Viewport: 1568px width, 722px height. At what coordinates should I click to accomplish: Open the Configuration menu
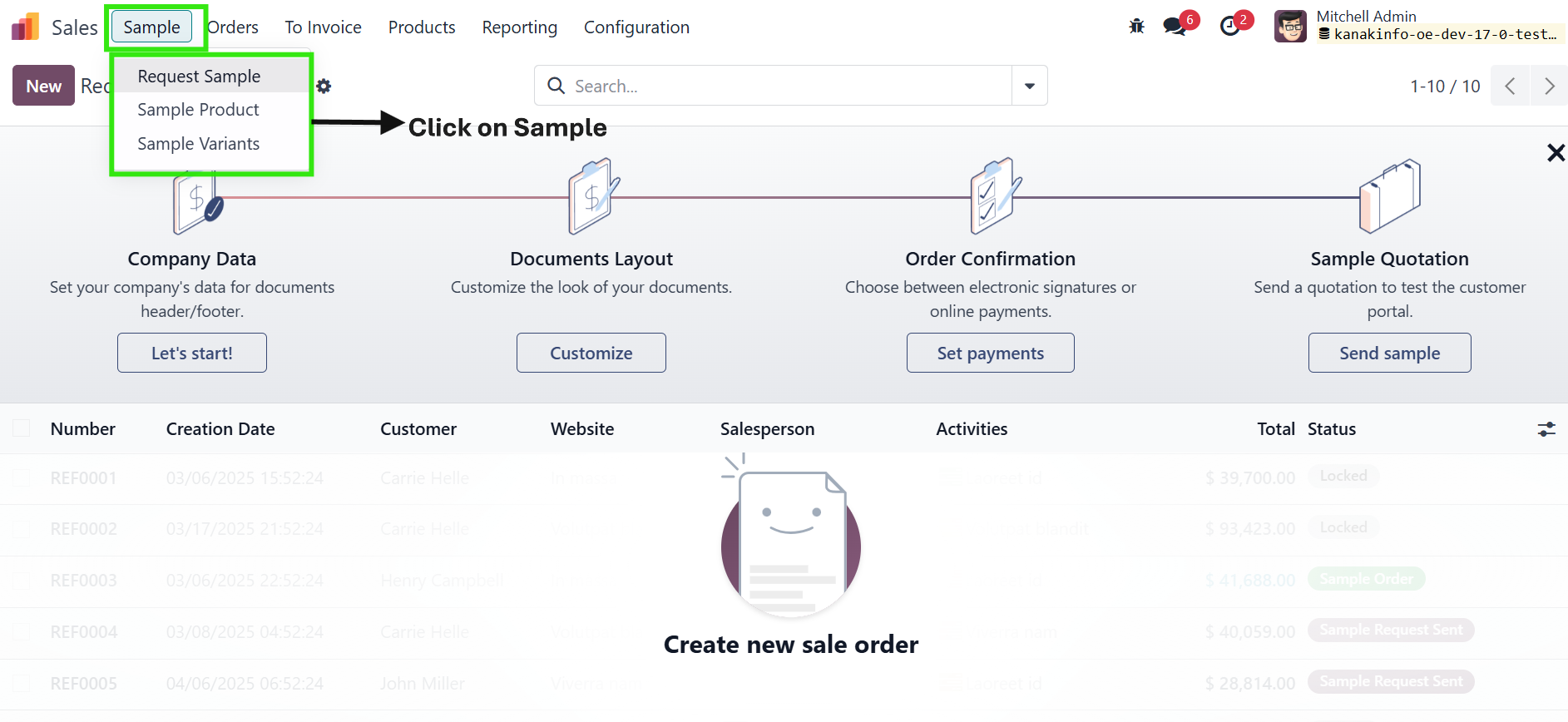pos(636,27)
